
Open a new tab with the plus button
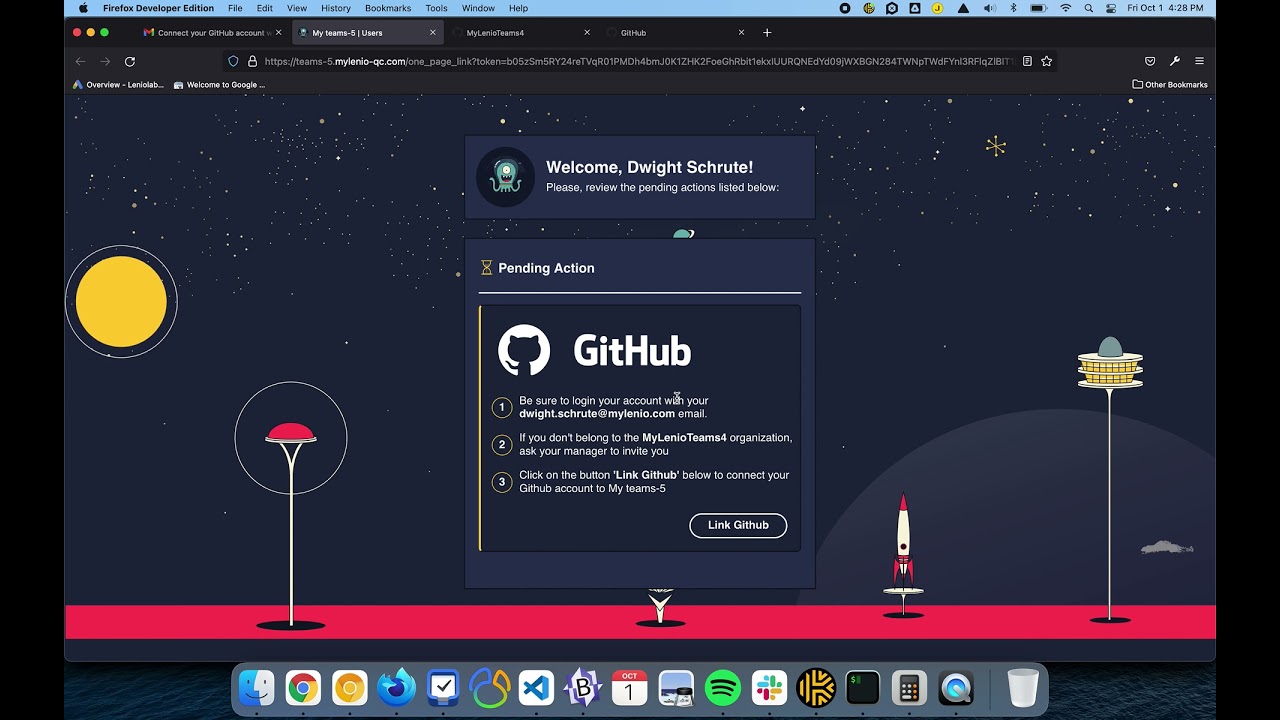point(767,32)
